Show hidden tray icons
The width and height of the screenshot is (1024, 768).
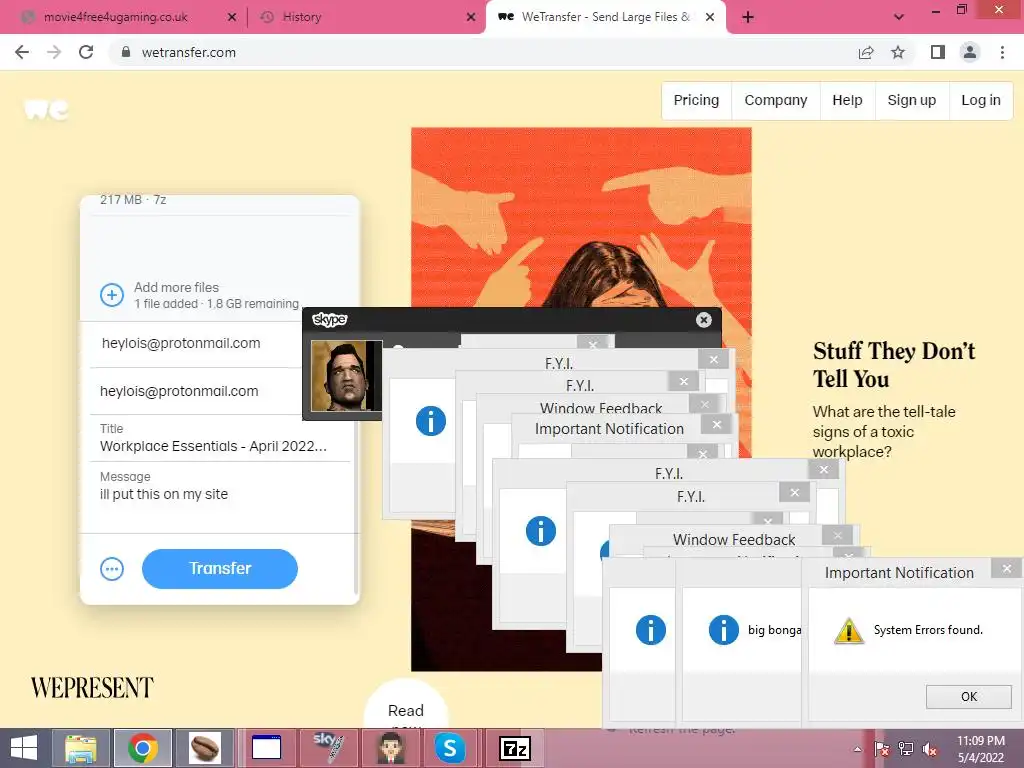(857, 749)
